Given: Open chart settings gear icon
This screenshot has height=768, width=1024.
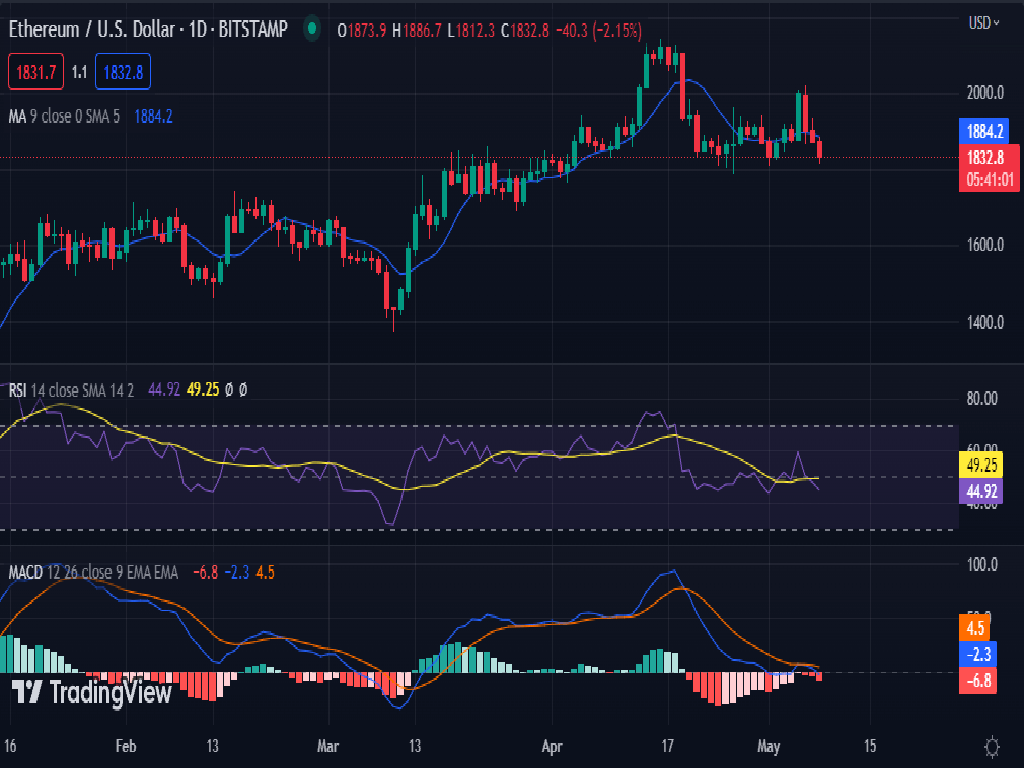Looking at the screenshot, I should coord(993,746).
